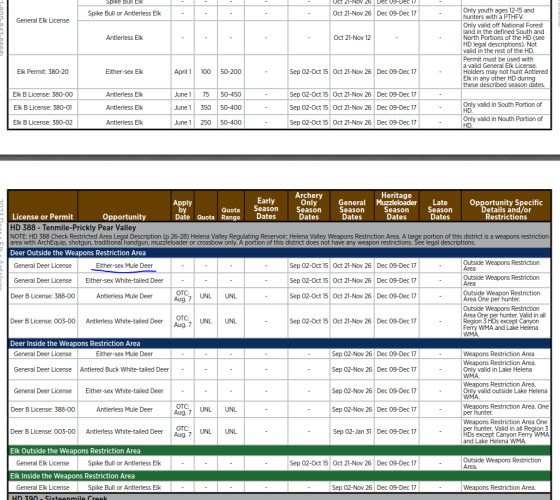Click the Sep 02-Jan 31 date cell

pyautogui.click(x=352, y=431)
